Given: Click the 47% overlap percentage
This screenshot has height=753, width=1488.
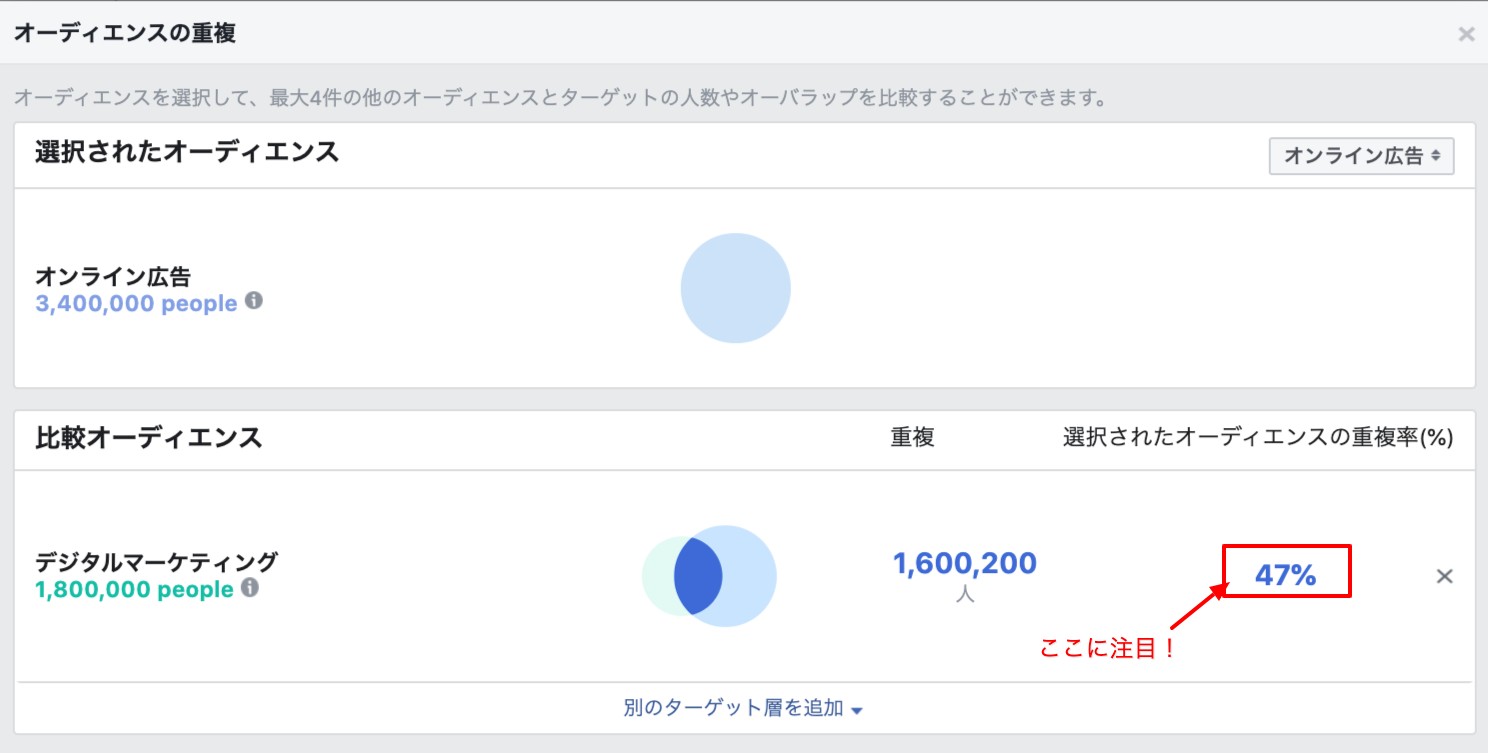Looking at the screenshot, I should coord(1285,575).
